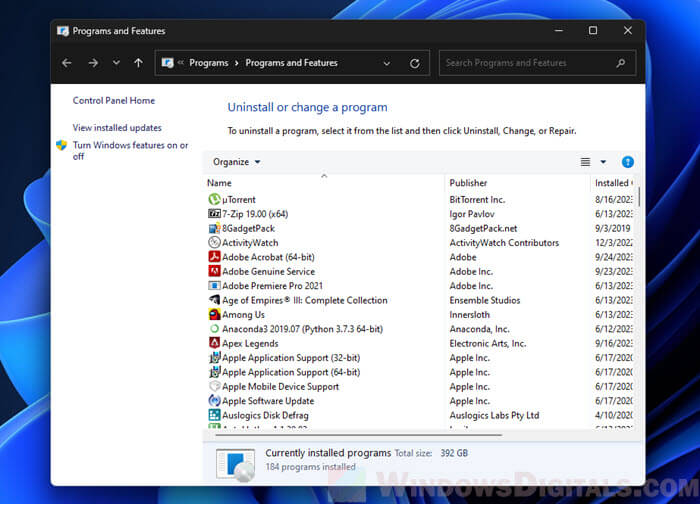Select the Igor Pavlov publisher cell
The image size is (700, 505).
coord(472,214)
